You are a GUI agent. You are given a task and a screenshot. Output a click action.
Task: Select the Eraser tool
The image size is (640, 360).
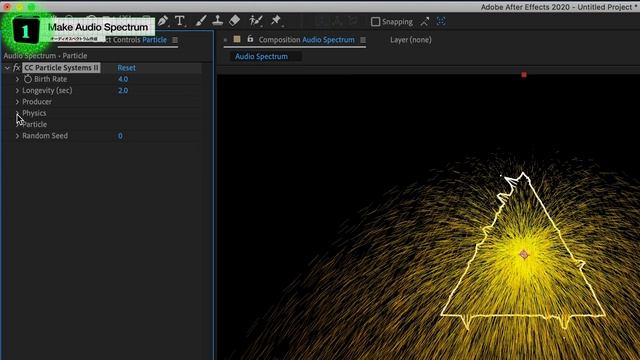(234, 21)
